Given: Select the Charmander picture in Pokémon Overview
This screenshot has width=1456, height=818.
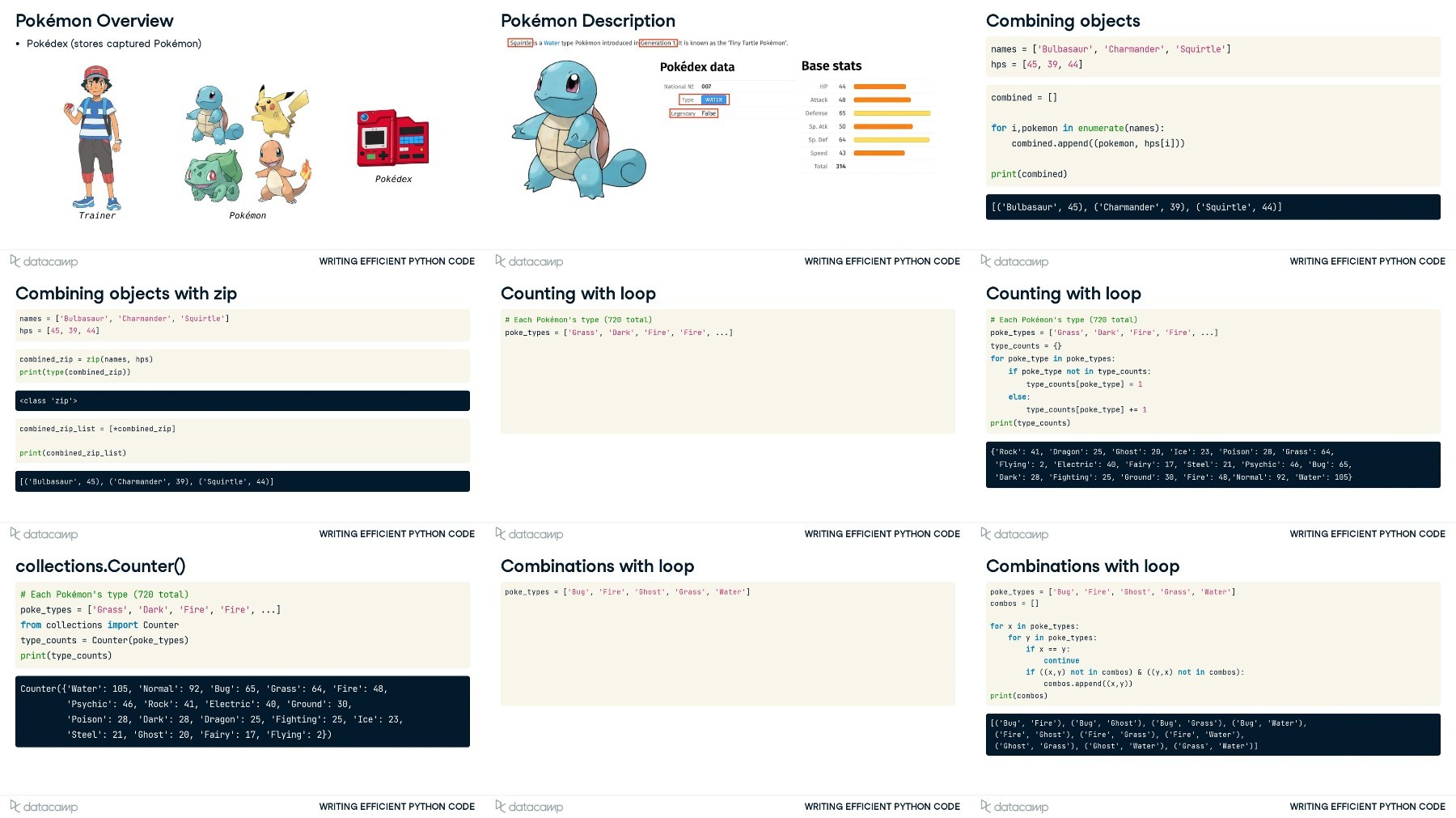Looking at the screenshot, I should tap(282, 172).
